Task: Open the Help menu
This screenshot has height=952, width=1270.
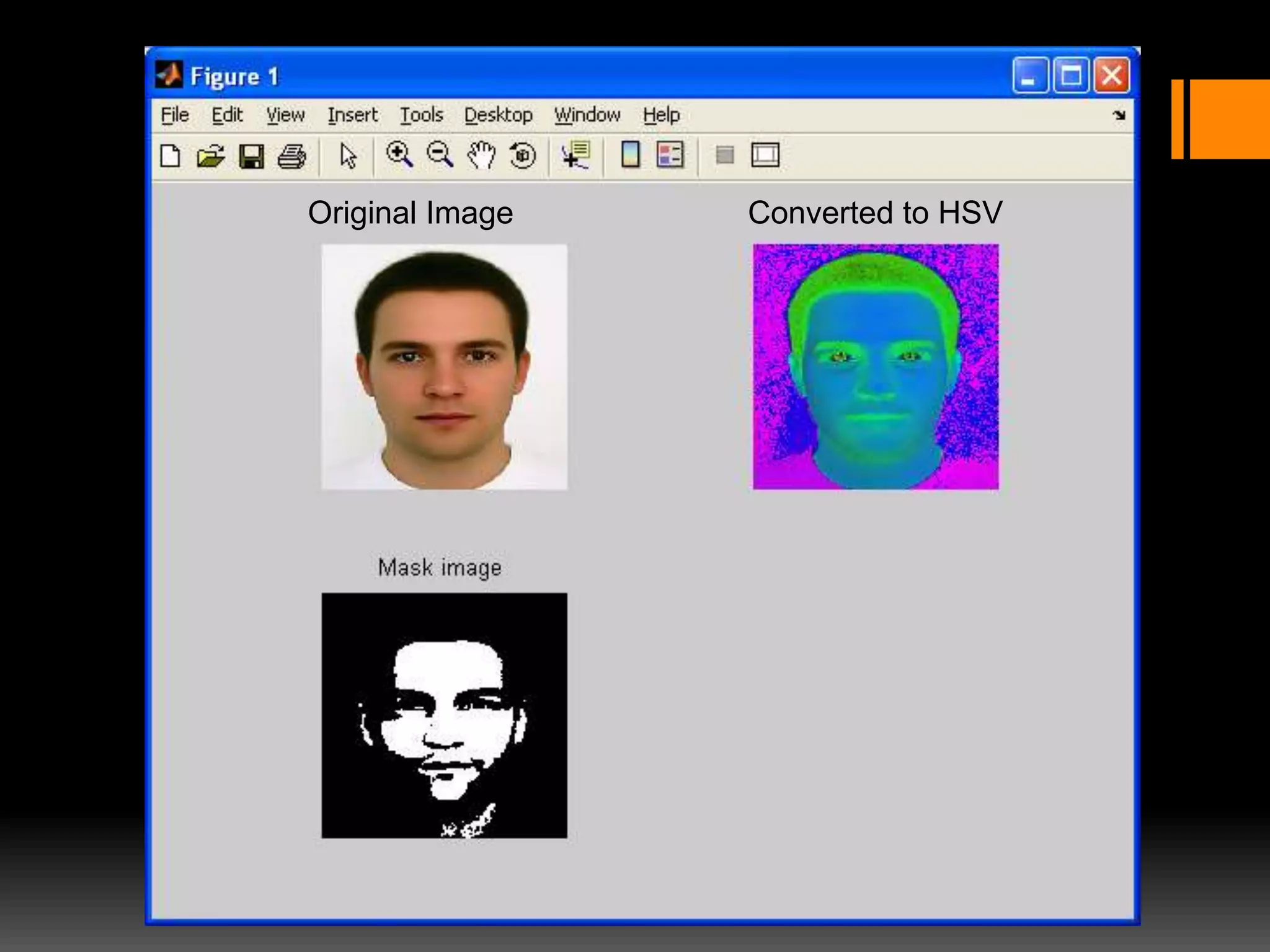Action: pos(661,115)
